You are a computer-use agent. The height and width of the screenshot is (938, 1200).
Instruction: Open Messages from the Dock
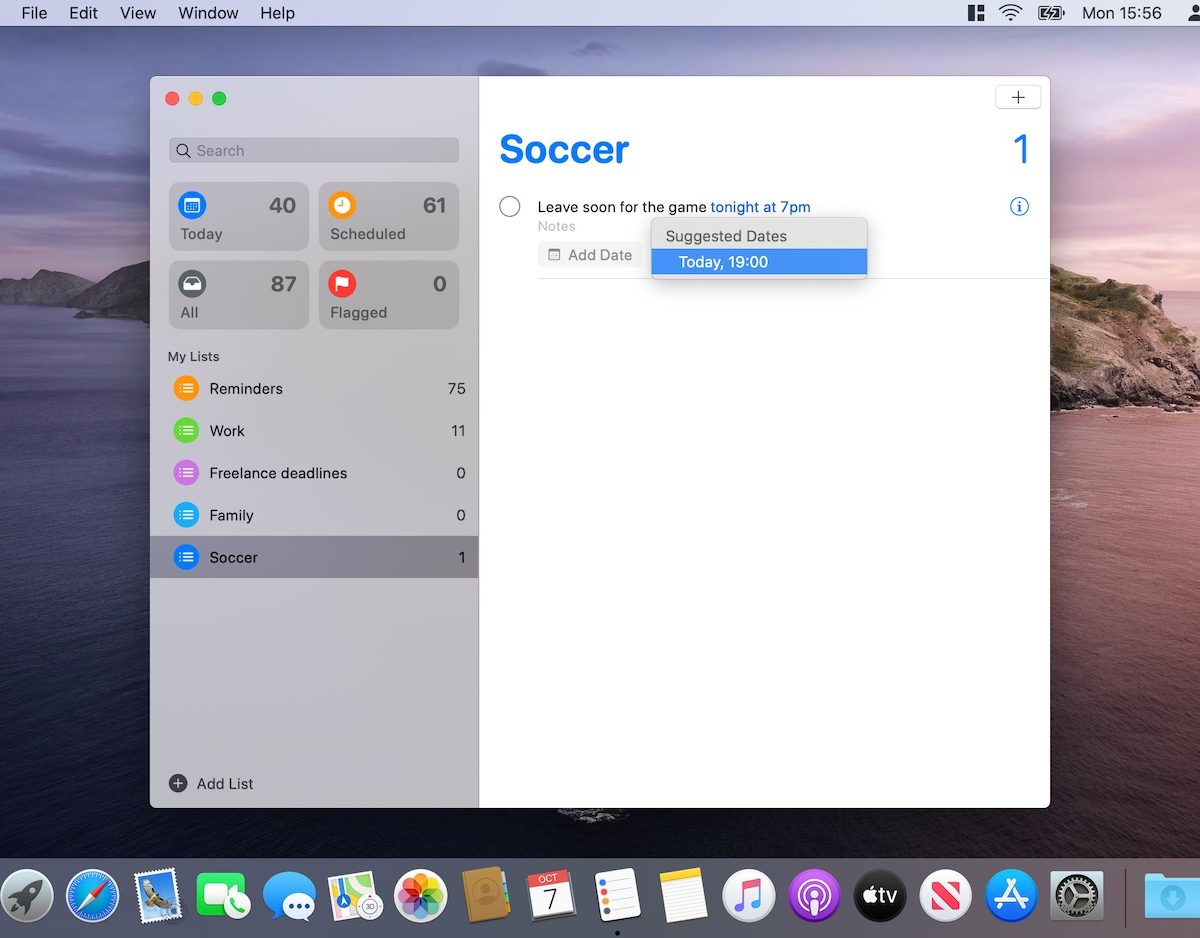(x=290, y=894)
